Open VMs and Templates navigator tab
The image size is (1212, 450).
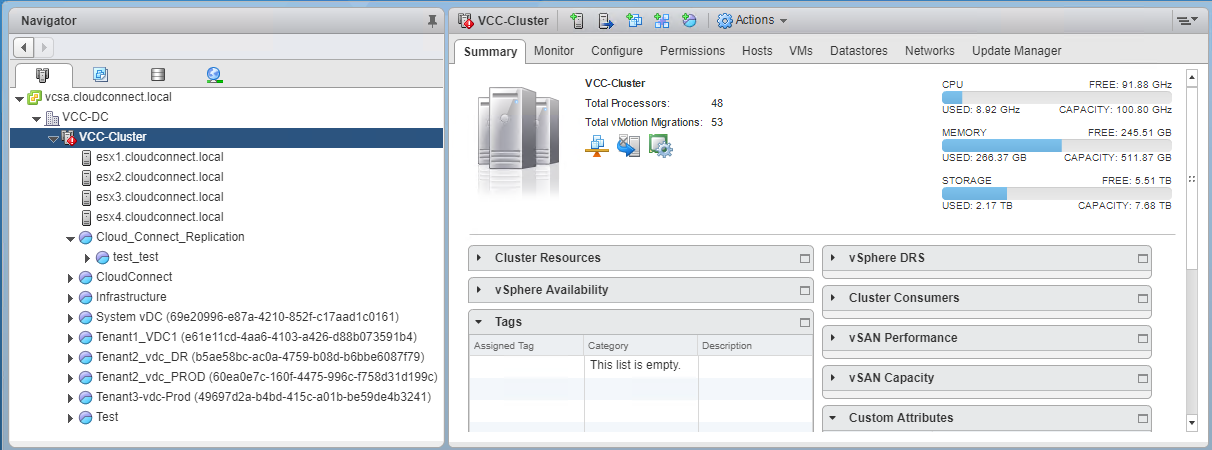click(100, 75)
